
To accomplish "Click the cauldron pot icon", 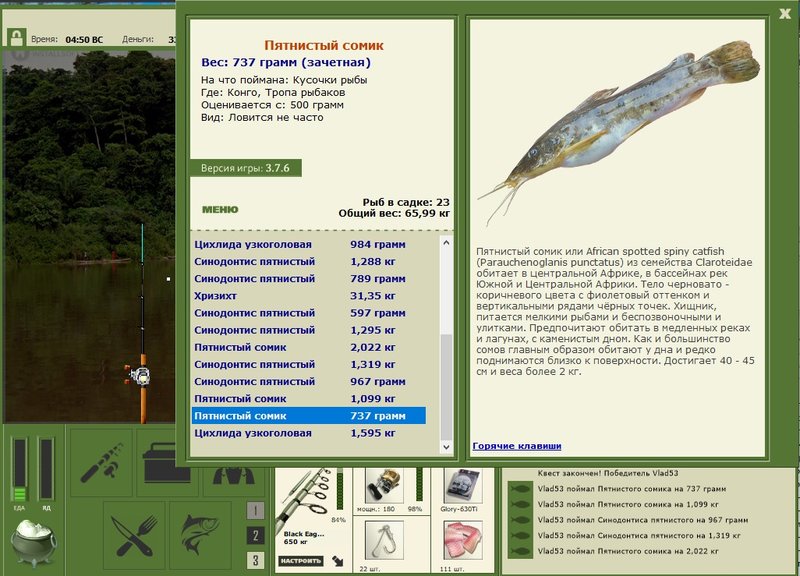I will tap(33, 543).
